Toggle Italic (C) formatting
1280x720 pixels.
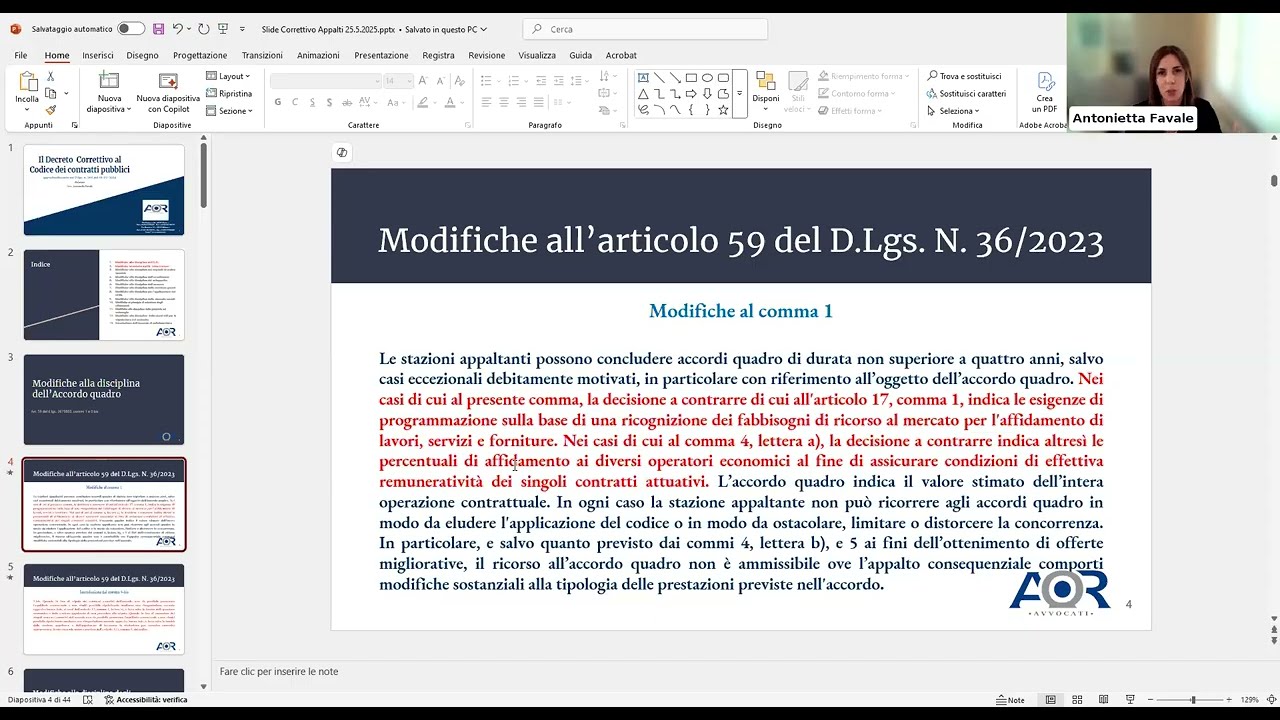295,102
